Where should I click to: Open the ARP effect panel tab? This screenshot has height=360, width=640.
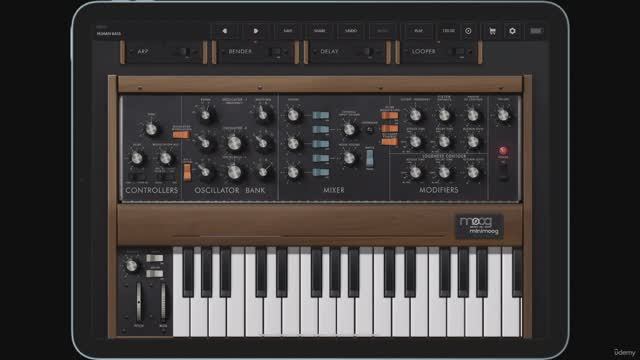click(143, 52)
